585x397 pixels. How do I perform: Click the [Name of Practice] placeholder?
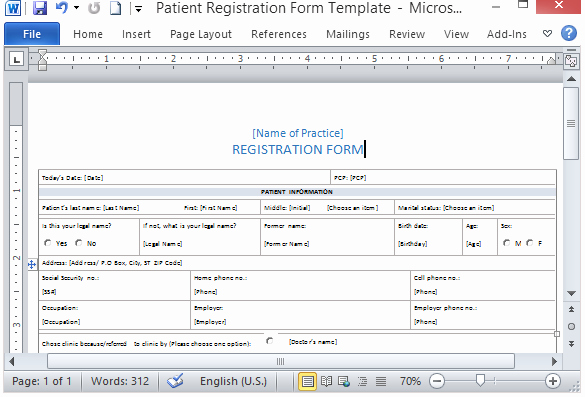(298, 133)
